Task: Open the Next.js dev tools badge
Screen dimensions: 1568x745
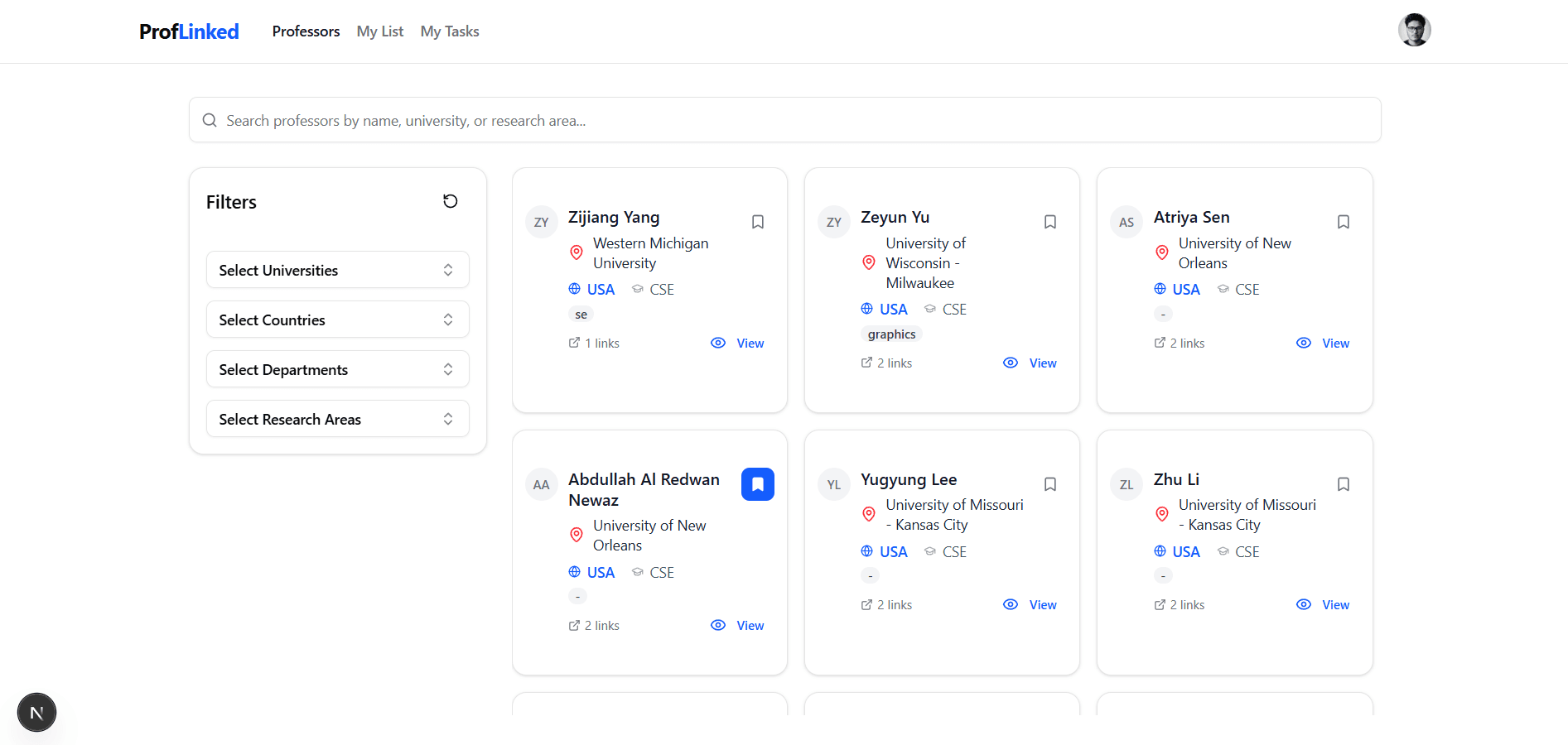Action: [36, 712]
